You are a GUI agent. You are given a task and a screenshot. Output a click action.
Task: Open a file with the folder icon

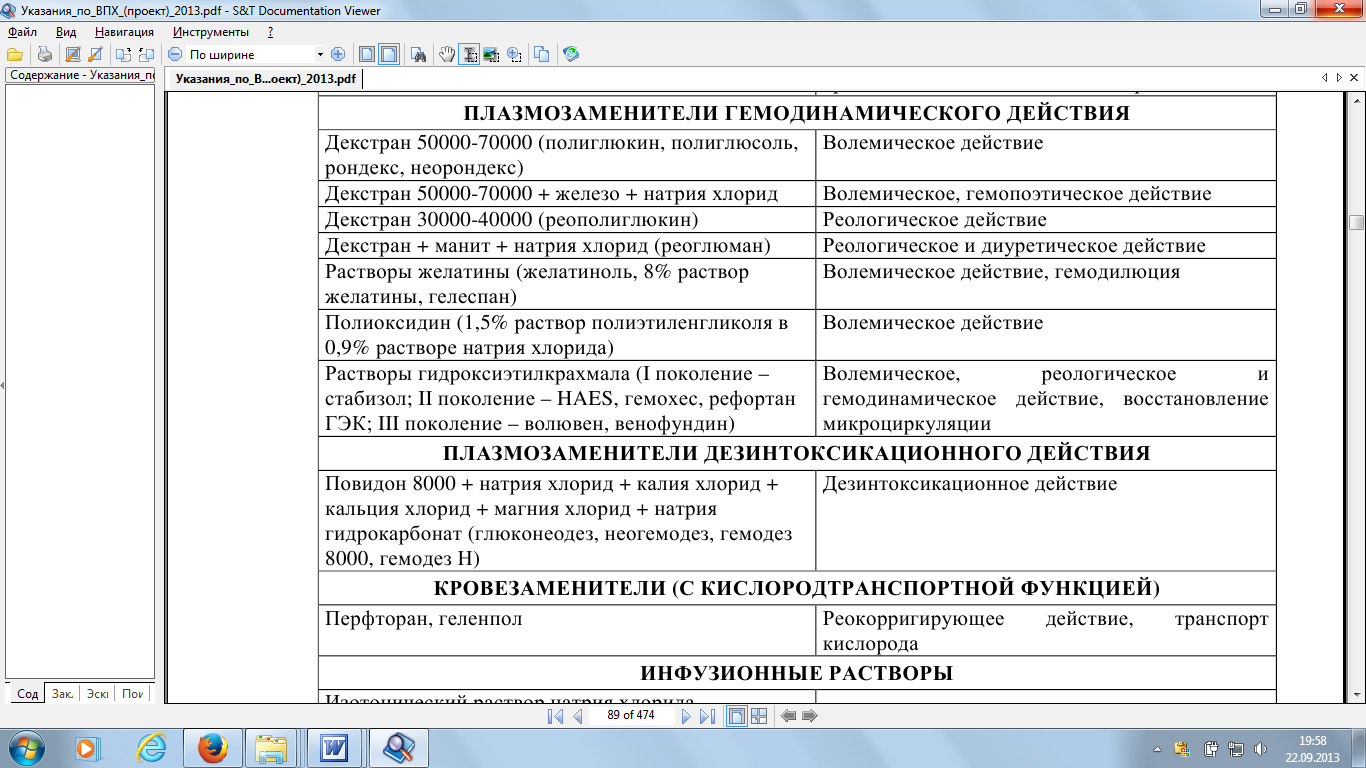[x=15, y=54]
